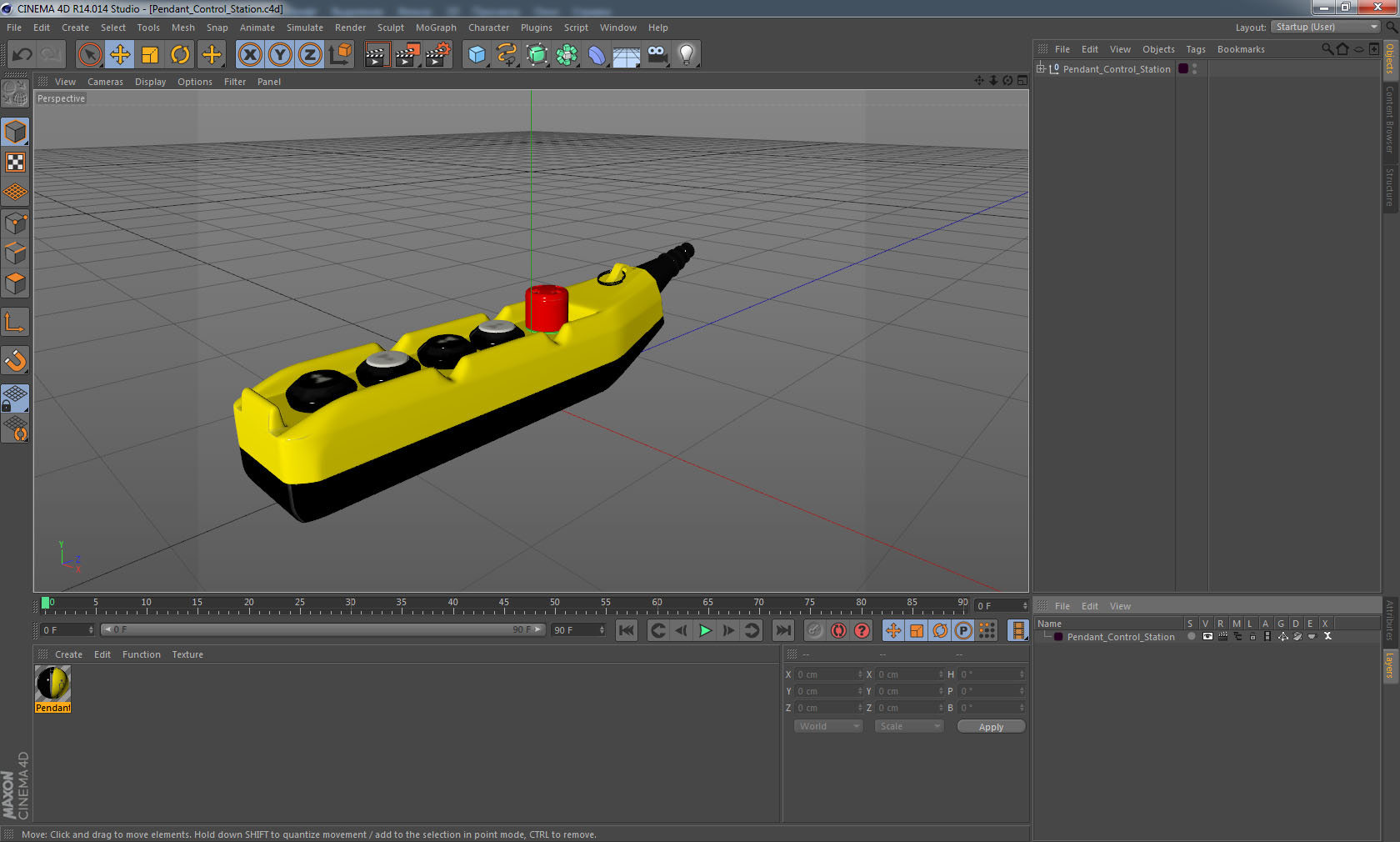Expand the Pendant_Control_Station object tree
Viewport: 1400px width, 842px height.
pos(1041,69)
